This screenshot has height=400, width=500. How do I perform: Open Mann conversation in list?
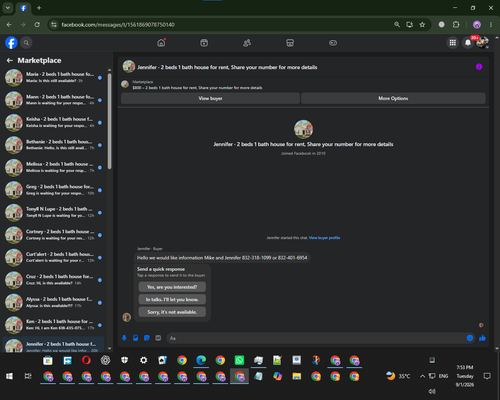(54, 100)
